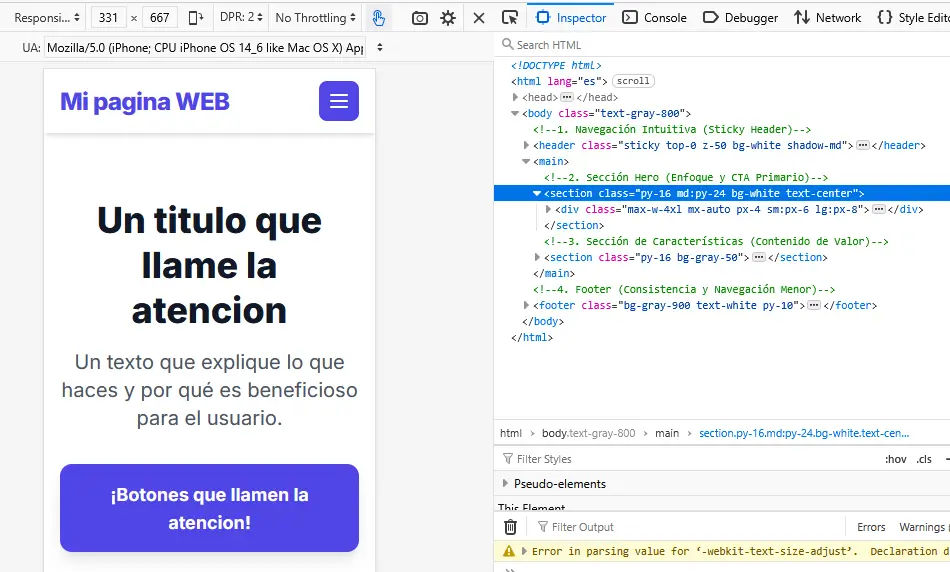
Task: Click ellipsis badge in footer element row
Action: click(x=814, y=305)
